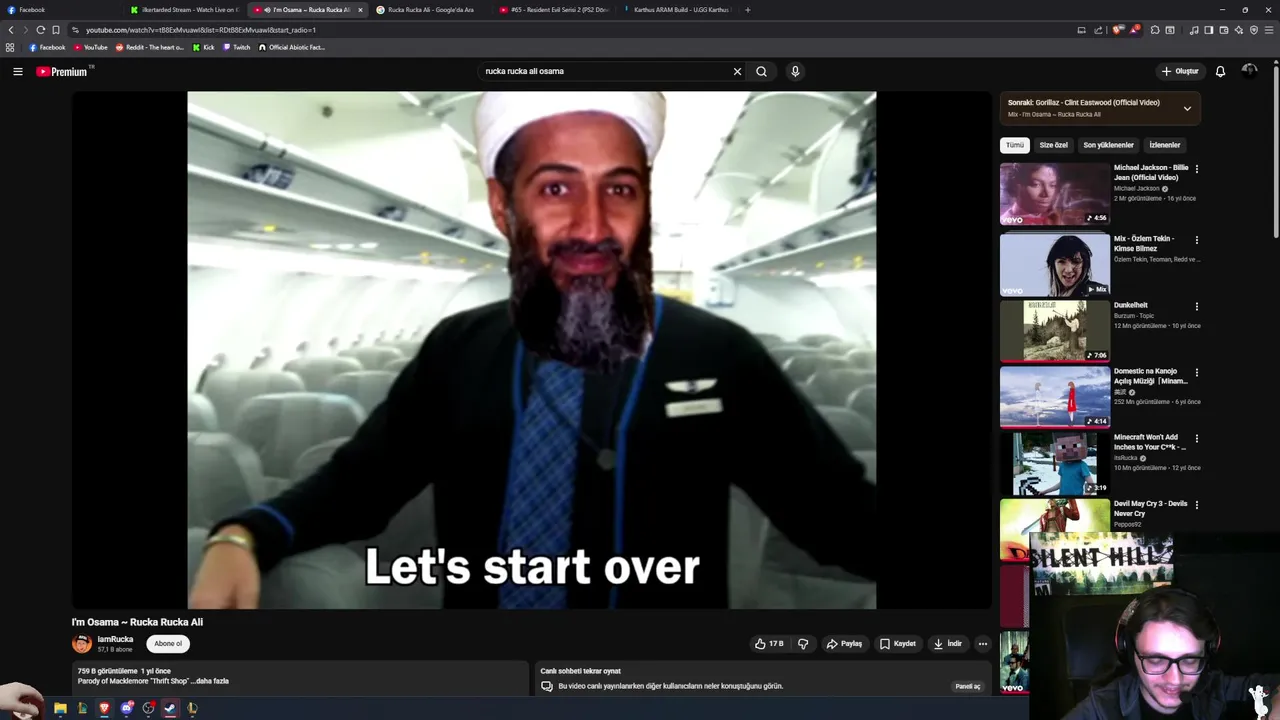Go back in browser
This screenshot has width=1280, height=720.
tap(11, 30)
